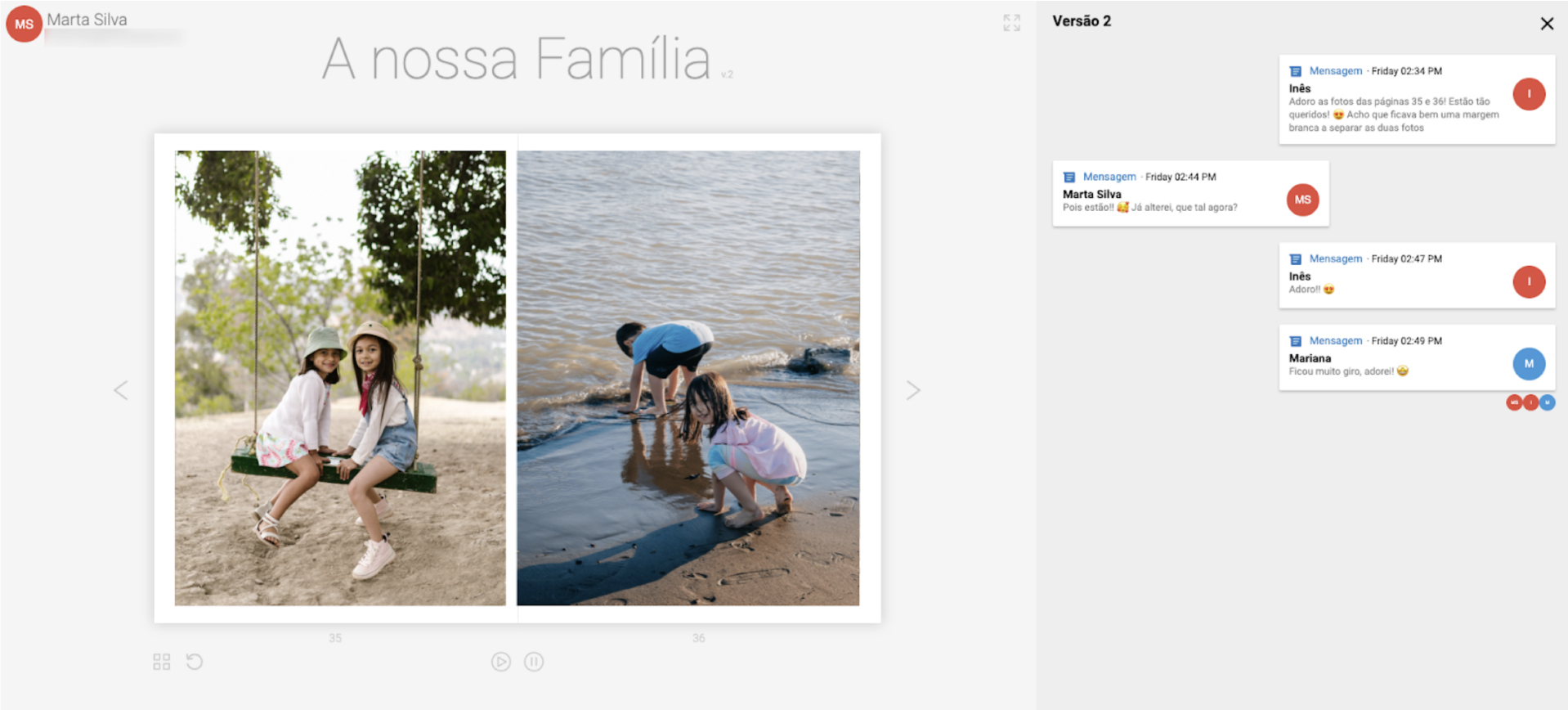Open the Mensagem link at Friday 02:47 PM
The height and width of the screenshot is (710, 1568).
pyautogui.click(x=1335, y=258)
